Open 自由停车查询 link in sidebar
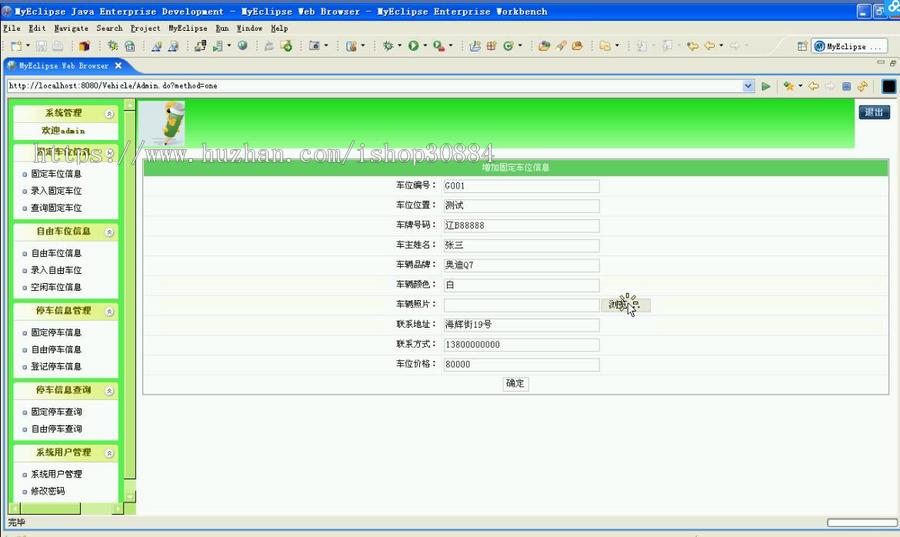900x537 pixels. pos(56,429)
